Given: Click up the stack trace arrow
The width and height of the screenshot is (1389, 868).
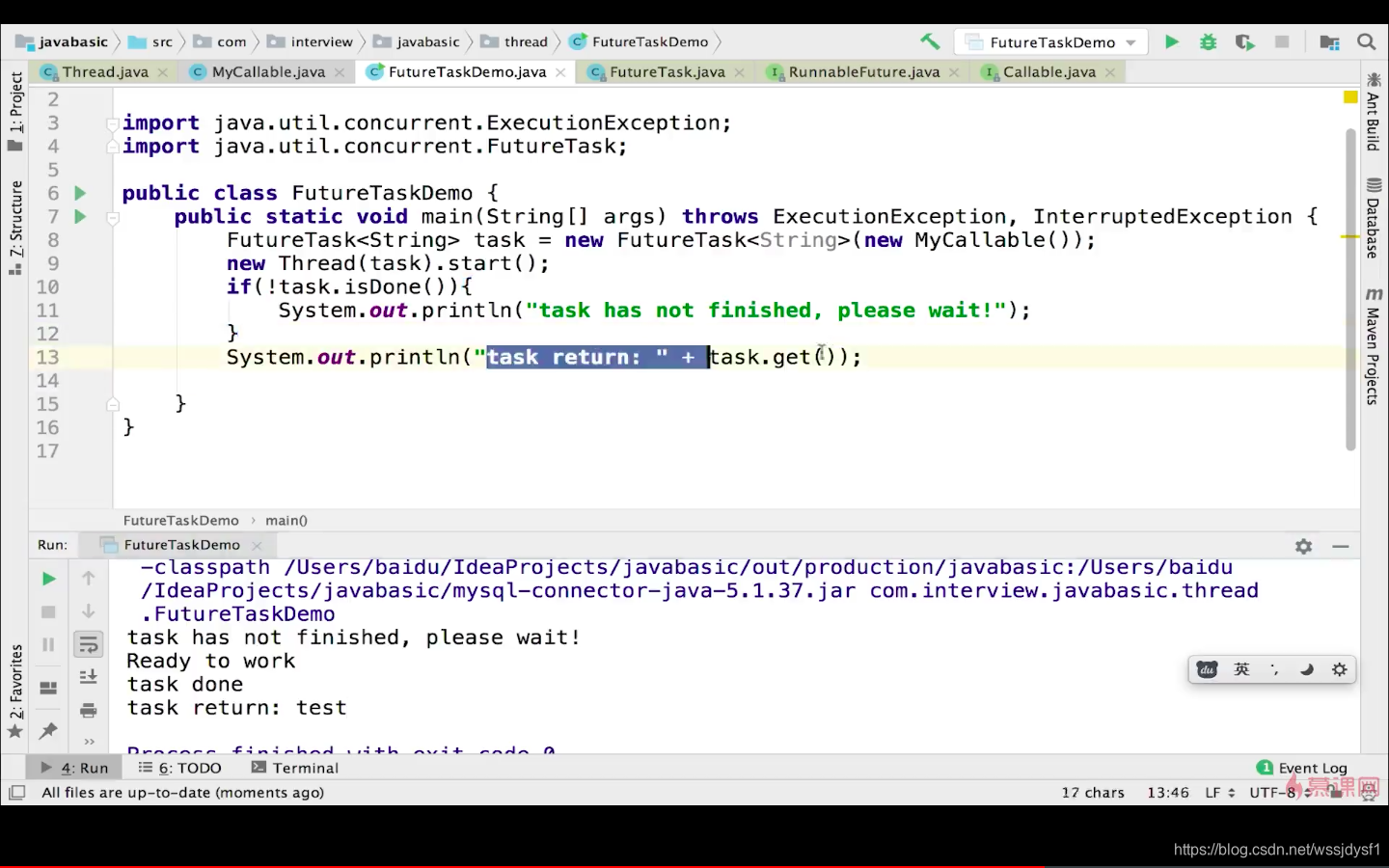Looking at the screenshot, I should (x=89, y=578).
